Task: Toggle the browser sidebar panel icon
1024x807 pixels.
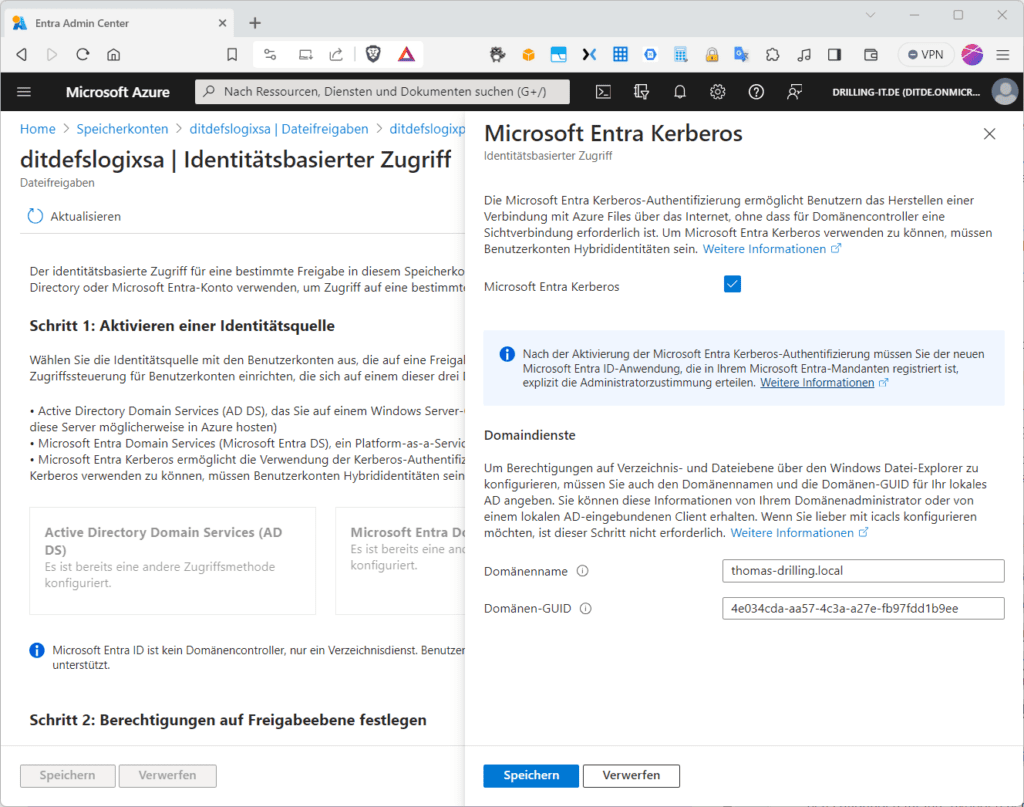Action: tap(835, 55)
